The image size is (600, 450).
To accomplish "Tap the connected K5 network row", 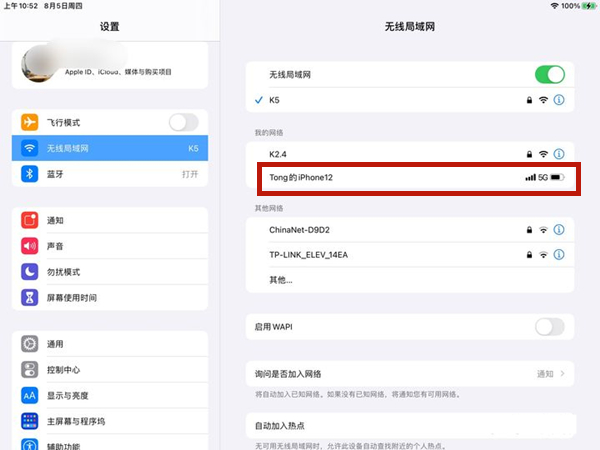I will point(410,100).
